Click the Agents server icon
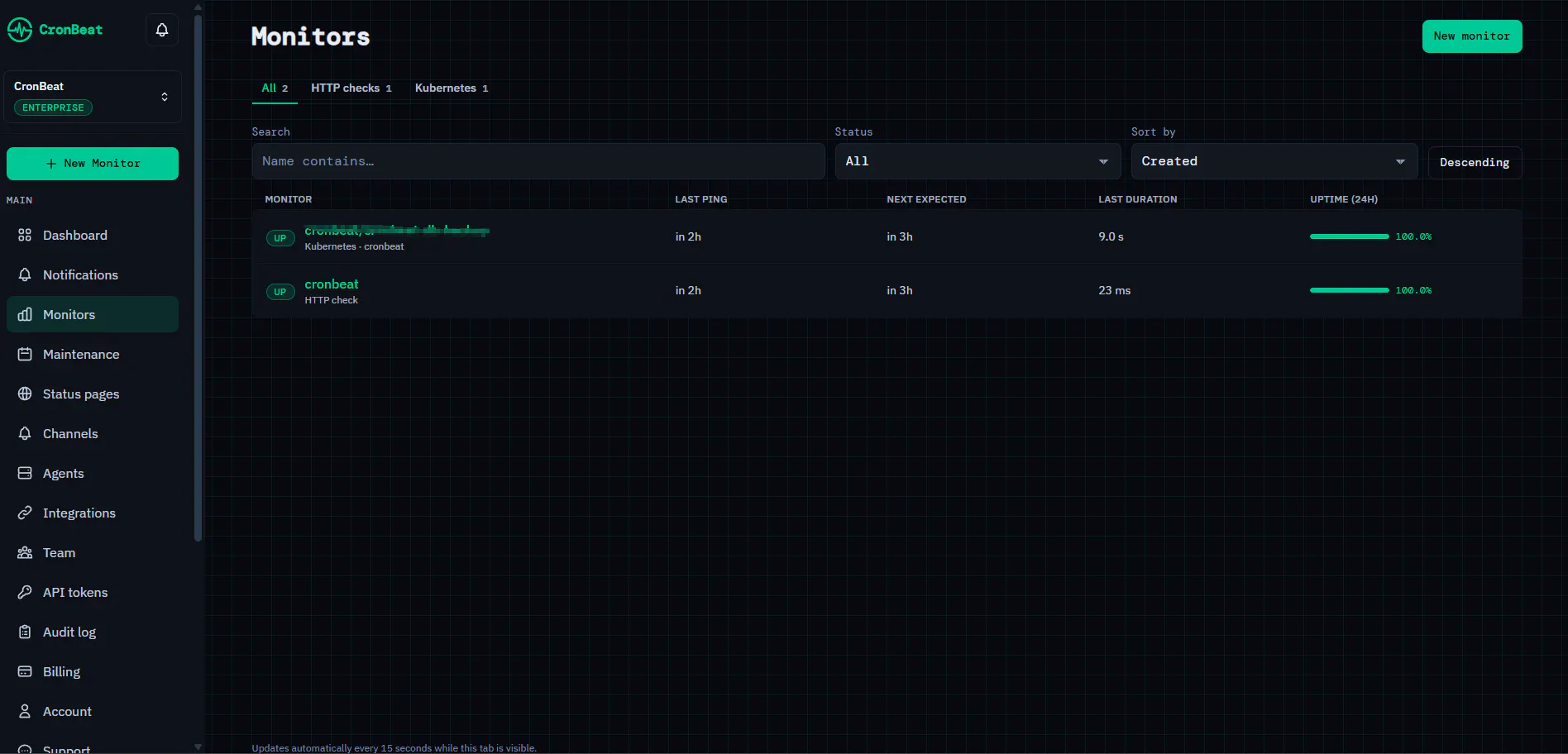Screen dimensions: 1568x754 [x=25, y=473]
